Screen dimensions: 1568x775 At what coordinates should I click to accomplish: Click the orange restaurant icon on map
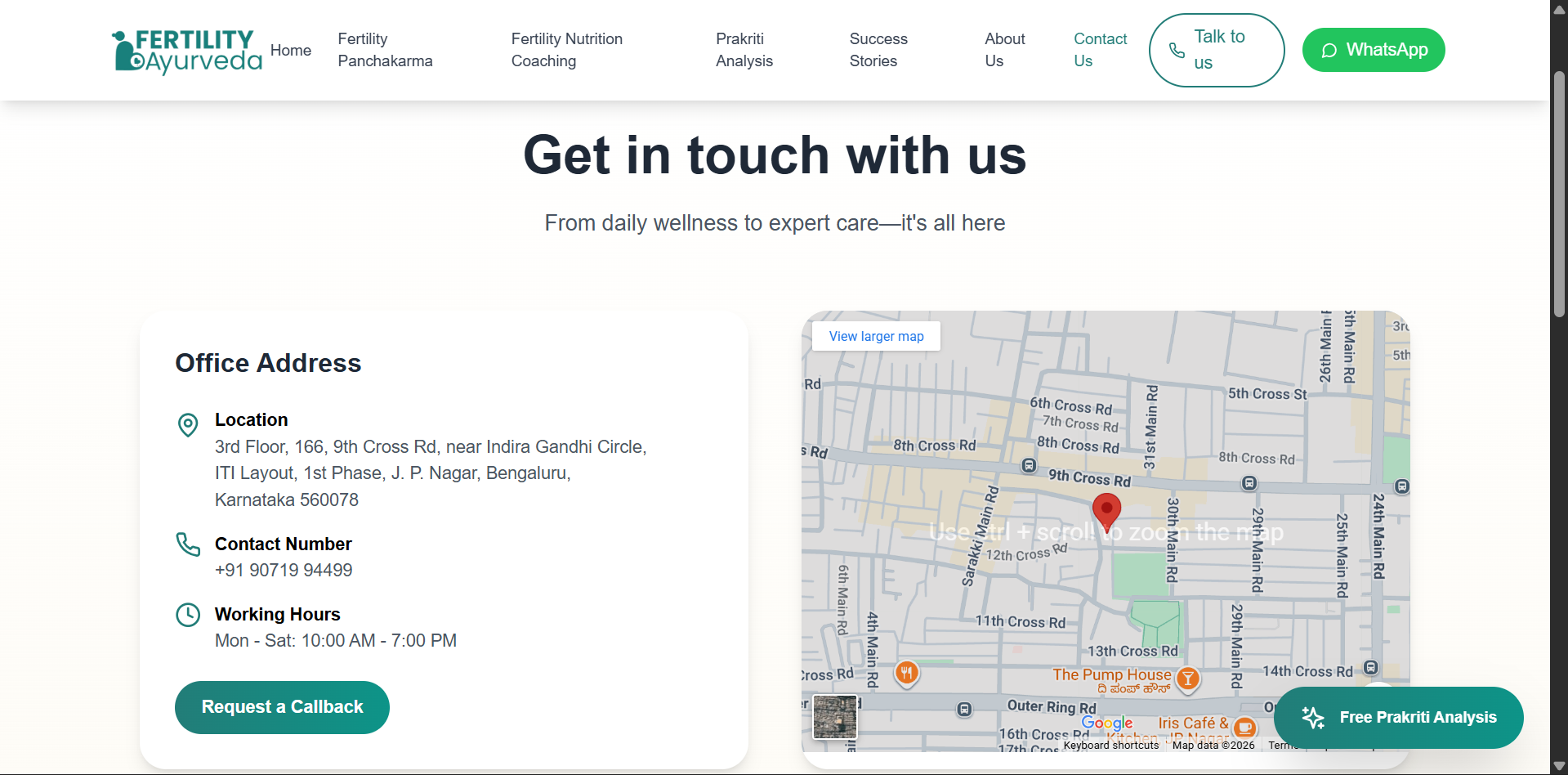click(x=906, y=673)
